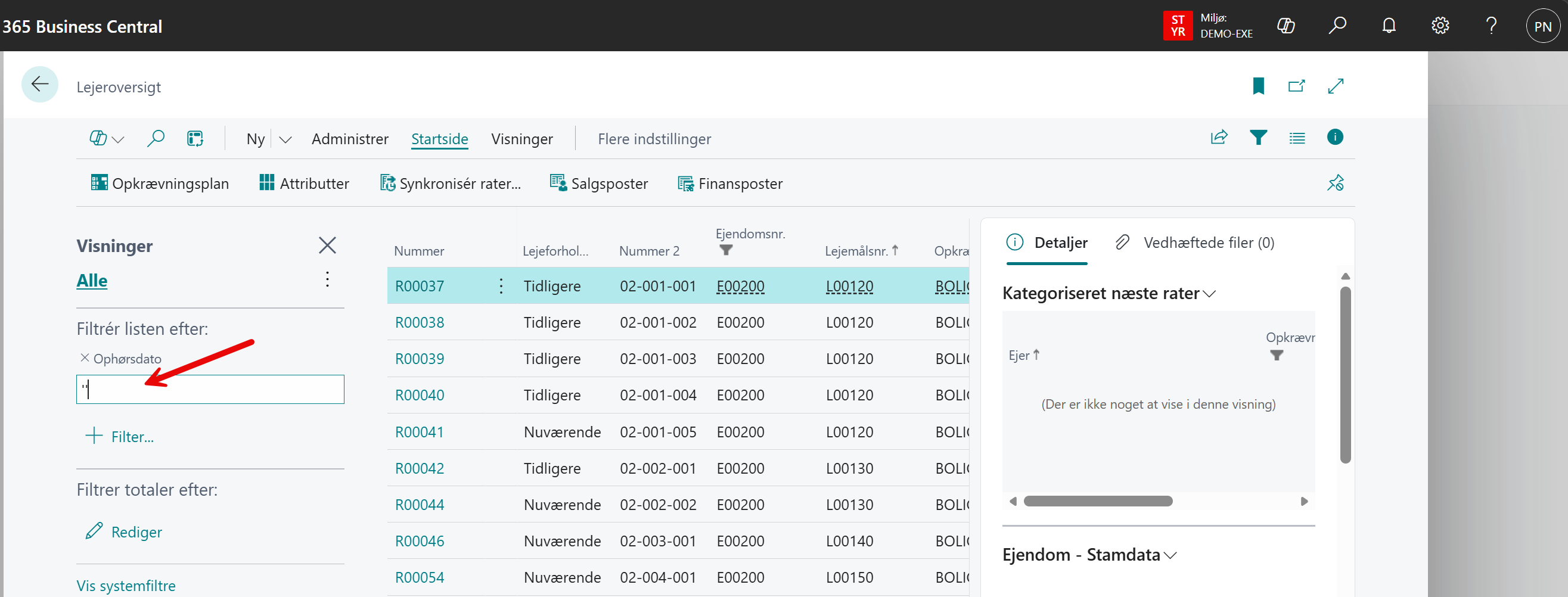Search the list with magnifier icon
This screenshot has height=597, width=1568.
(155, 139)
